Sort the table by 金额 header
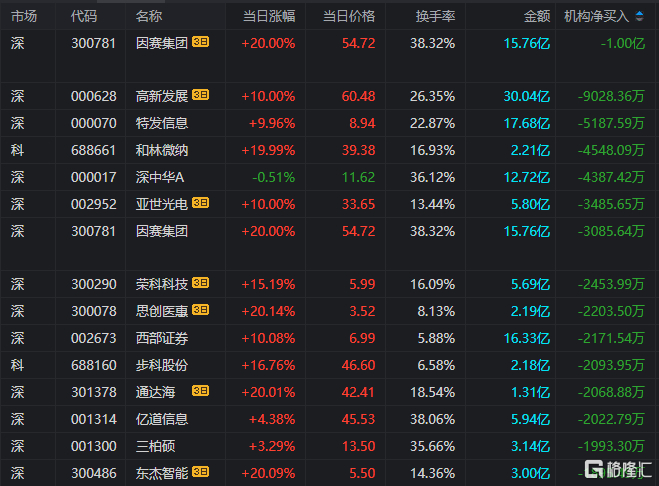The height and width of the screenshot is (486, 659). pyautogui.click(x=536, y=16)
